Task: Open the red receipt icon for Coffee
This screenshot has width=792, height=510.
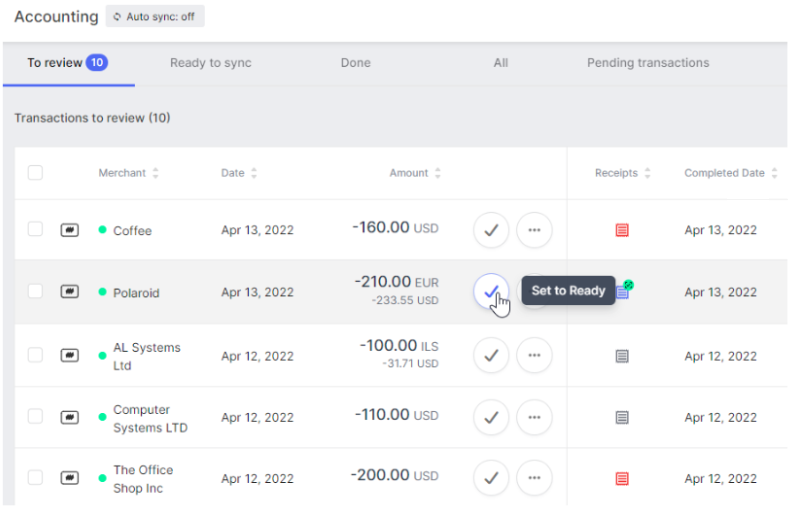Action: pos(622,230)
